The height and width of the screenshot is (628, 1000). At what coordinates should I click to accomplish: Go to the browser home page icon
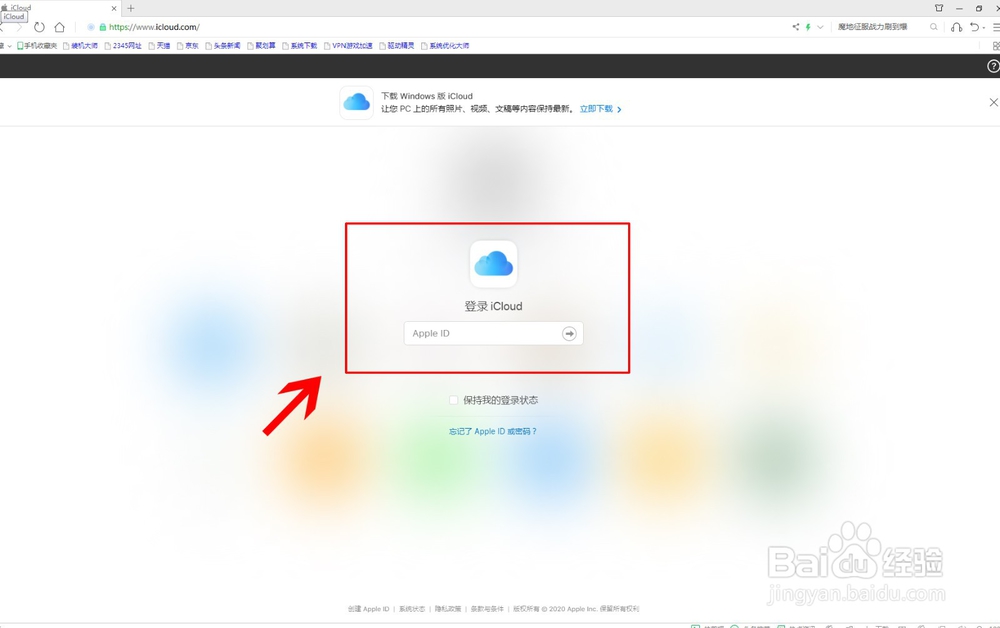[x=59, y=27]
